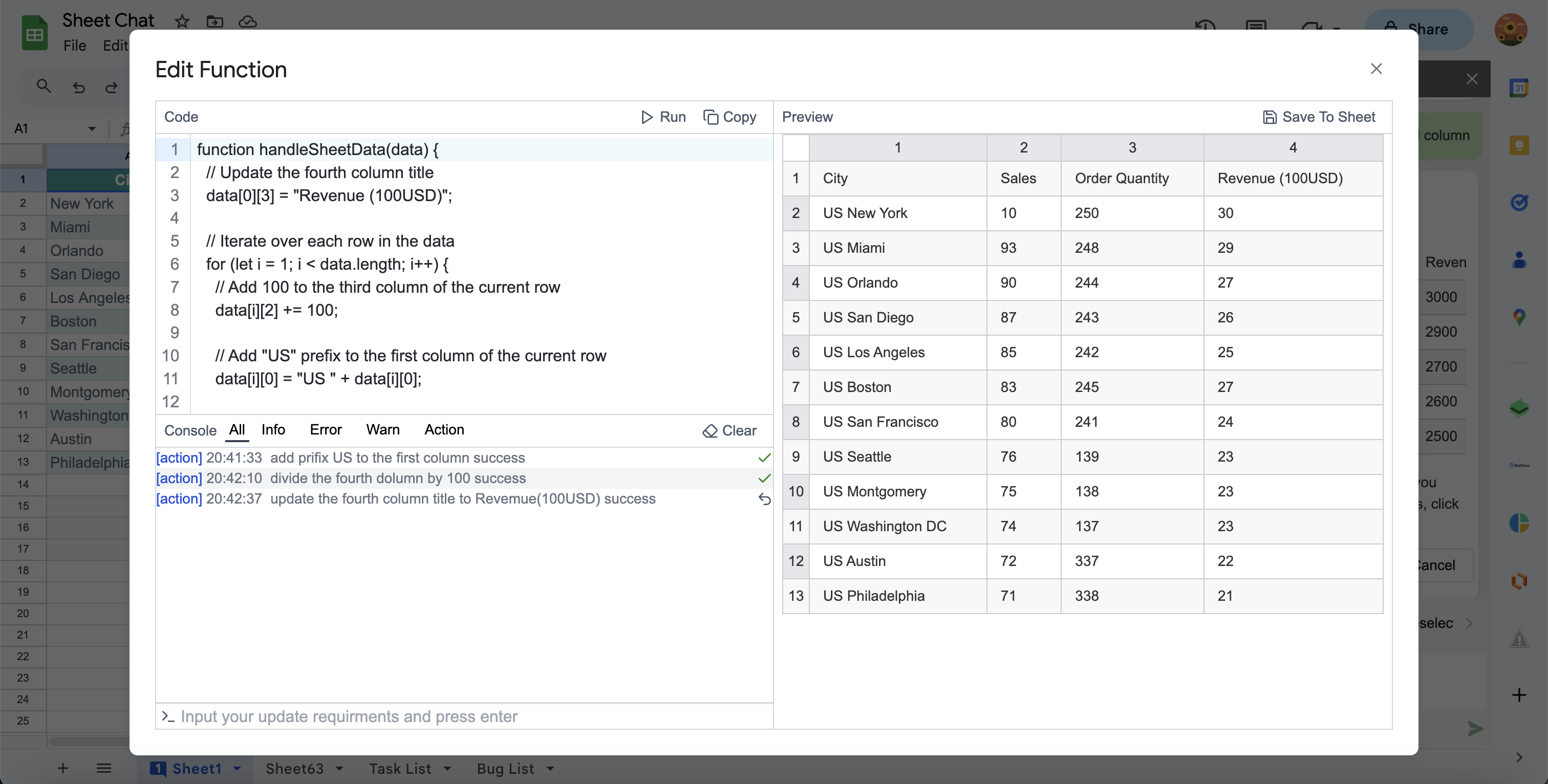Click the preview column 3 header
1548x784 pixels.
(1132, 148)
